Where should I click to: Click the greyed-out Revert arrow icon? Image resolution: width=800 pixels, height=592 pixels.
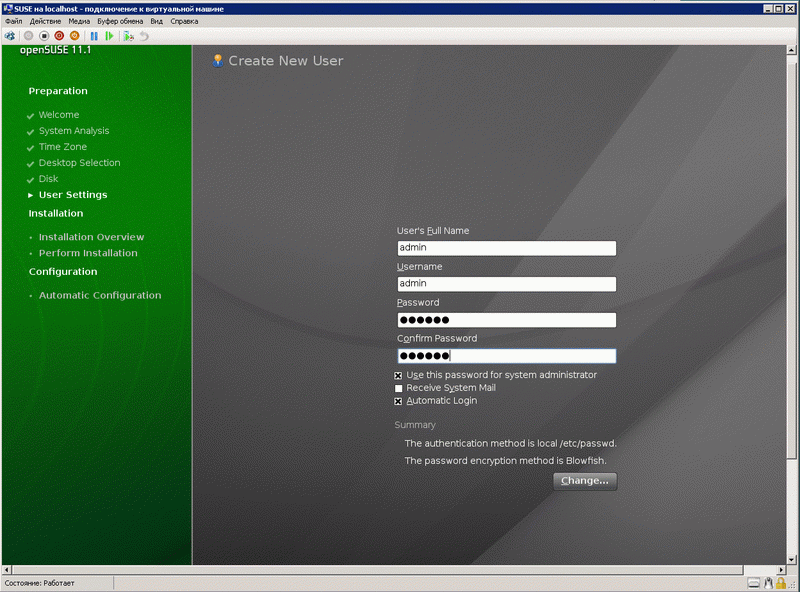144,36
